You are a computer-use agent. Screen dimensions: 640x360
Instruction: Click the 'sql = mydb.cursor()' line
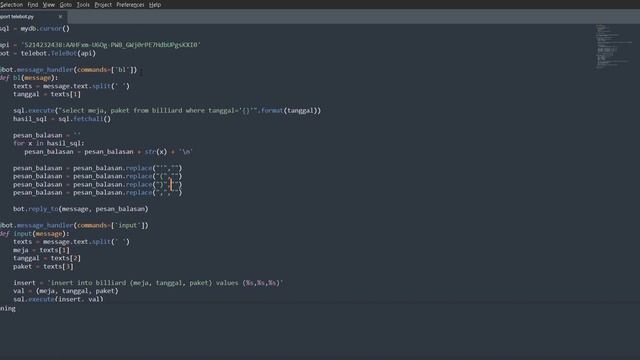35,29
